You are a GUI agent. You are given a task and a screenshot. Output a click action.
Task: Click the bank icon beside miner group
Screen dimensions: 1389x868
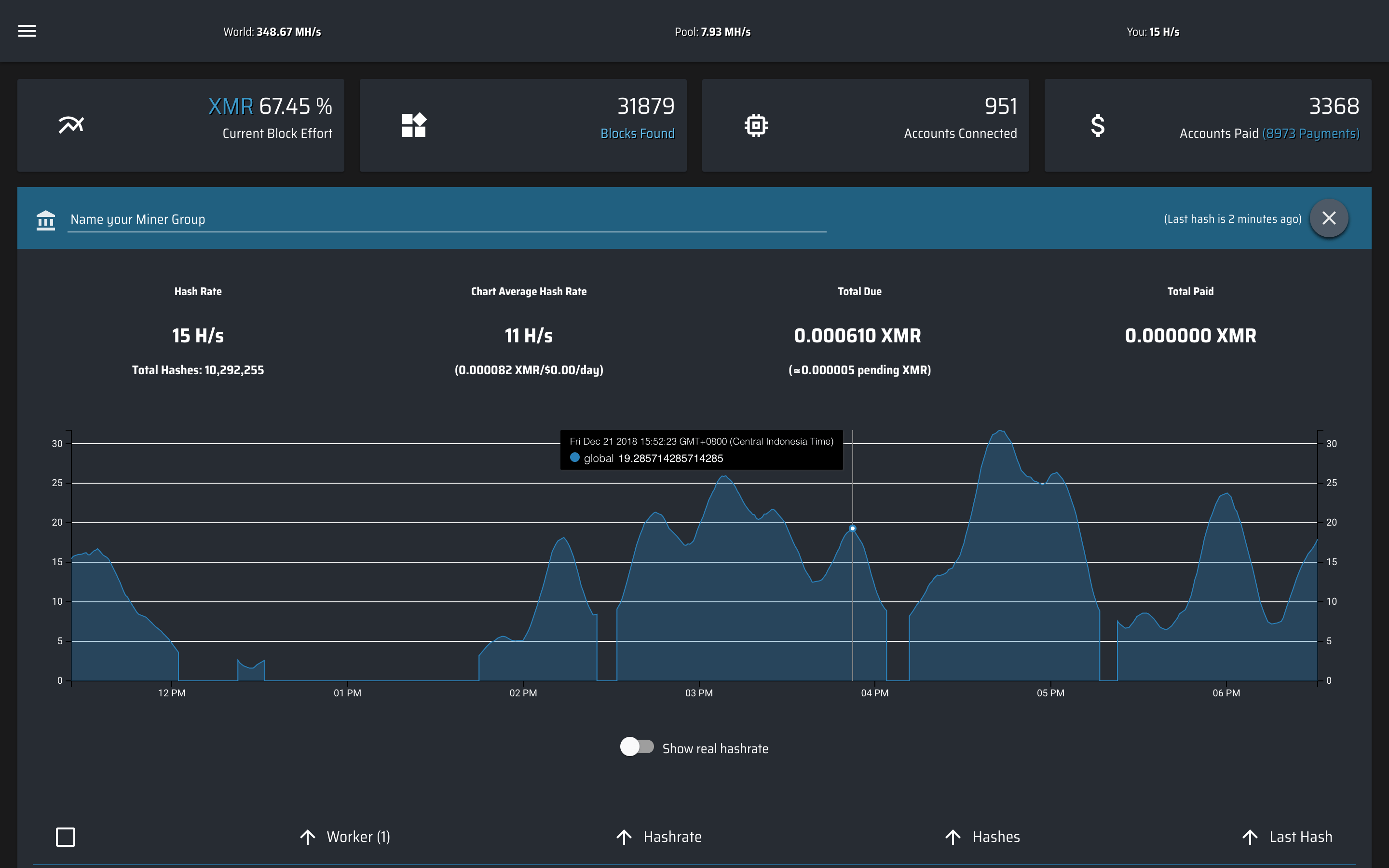pyautogui.click(x=46, y=219)
